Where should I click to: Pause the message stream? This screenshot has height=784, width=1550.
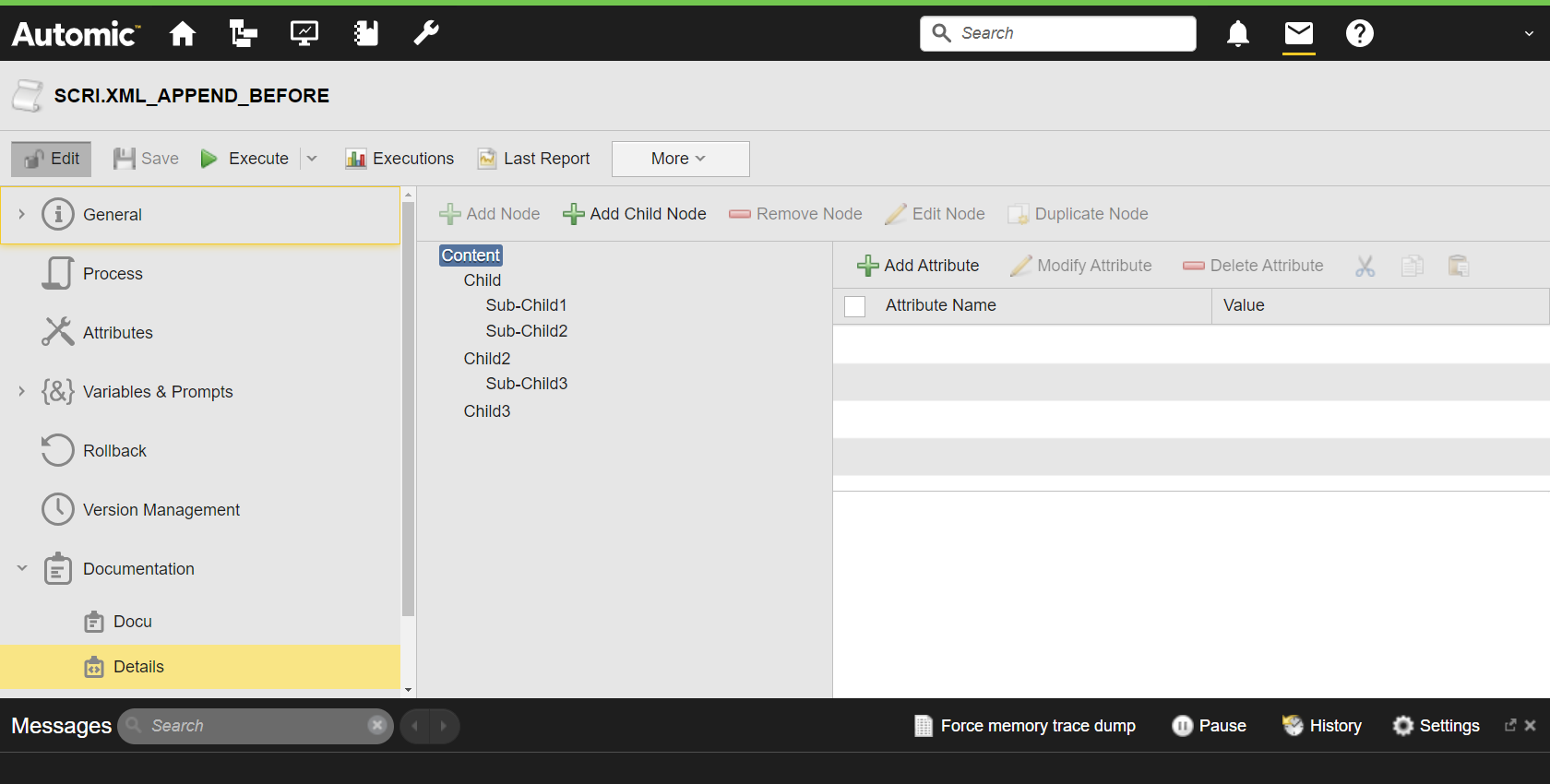coord(1209,726)
